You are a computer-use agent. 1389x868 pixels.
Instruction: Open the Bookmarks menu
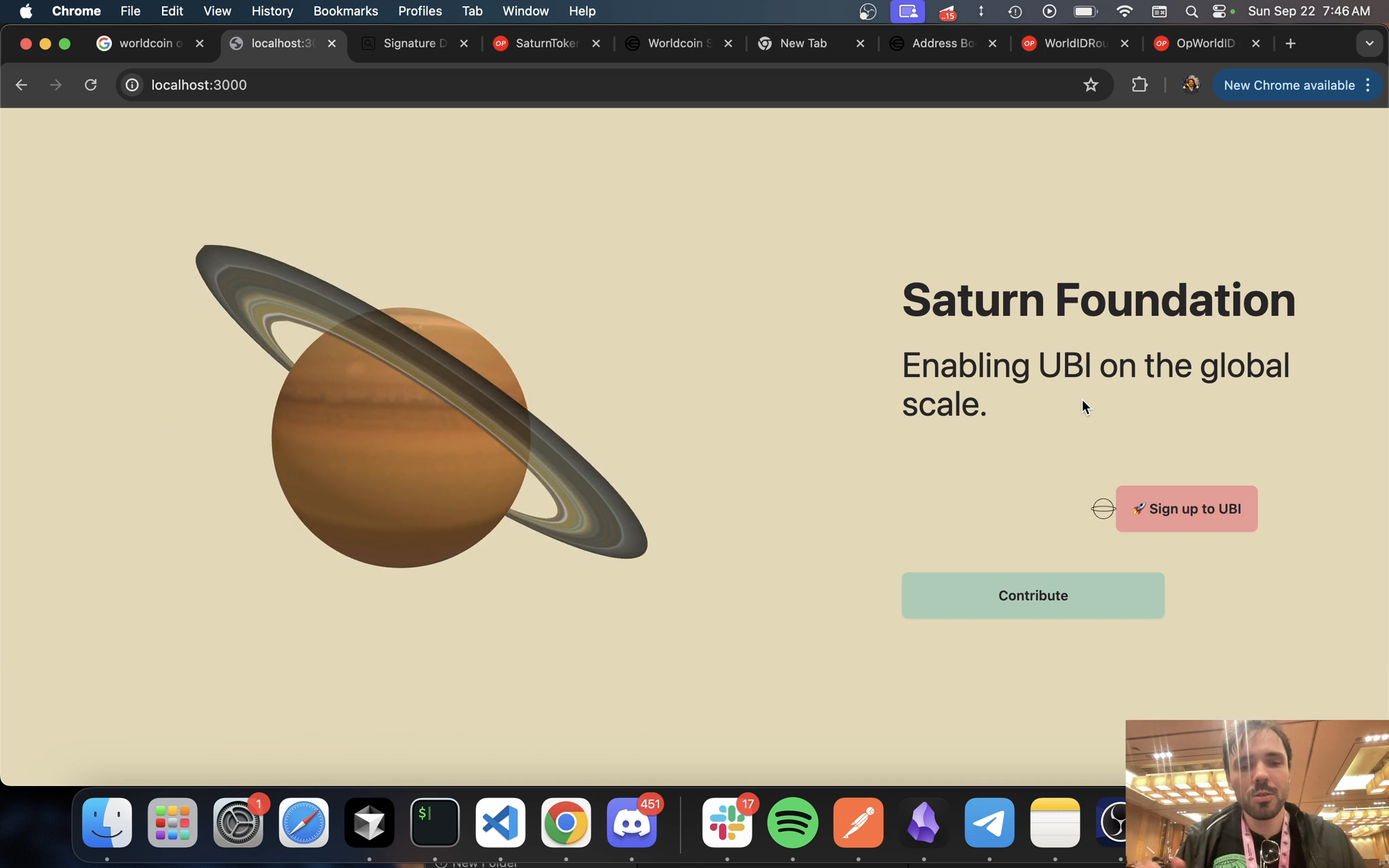point(345,11)
